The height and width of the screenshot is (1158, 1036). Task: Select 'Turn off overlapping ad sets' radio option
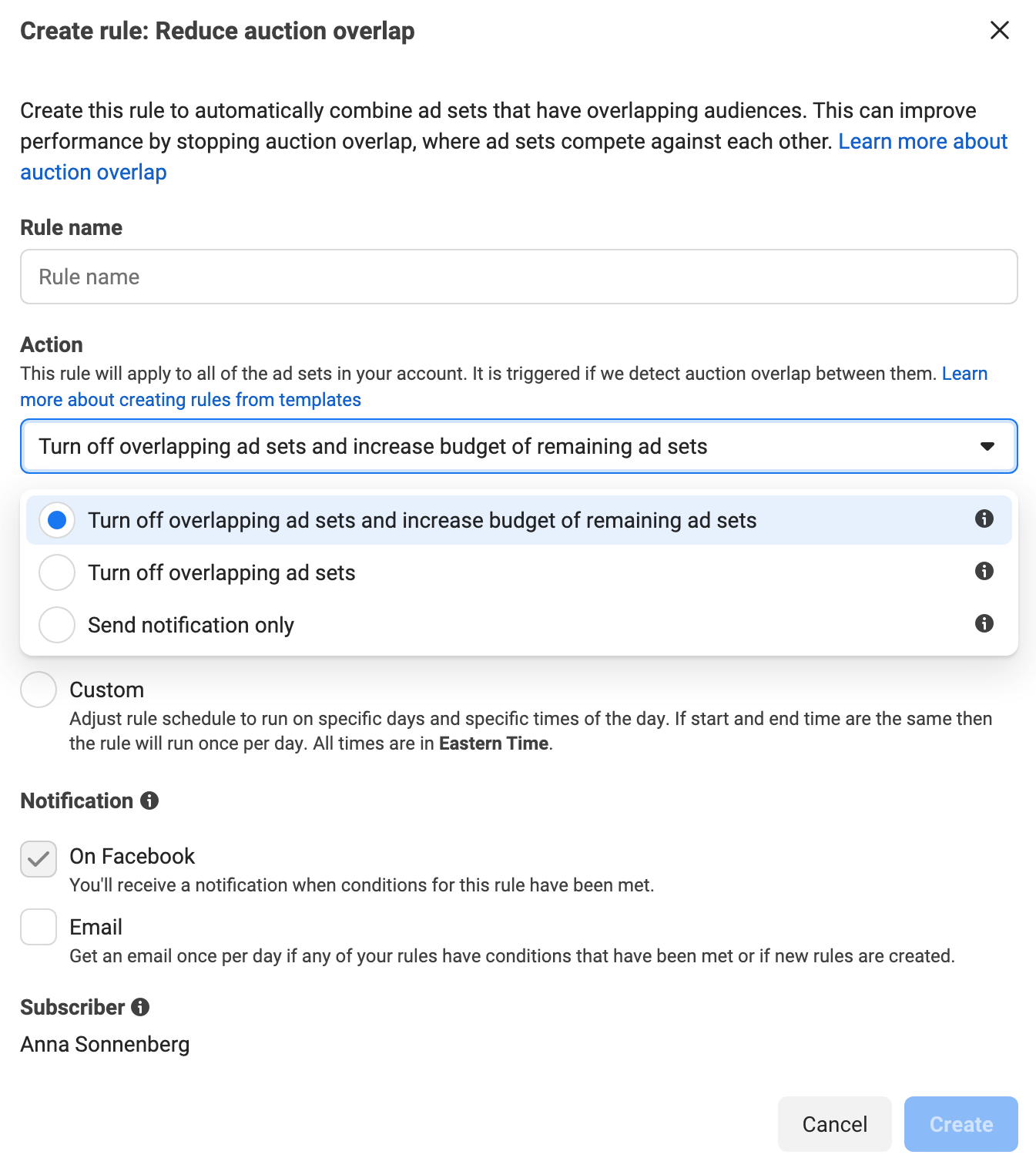click(x=57, y=572)
